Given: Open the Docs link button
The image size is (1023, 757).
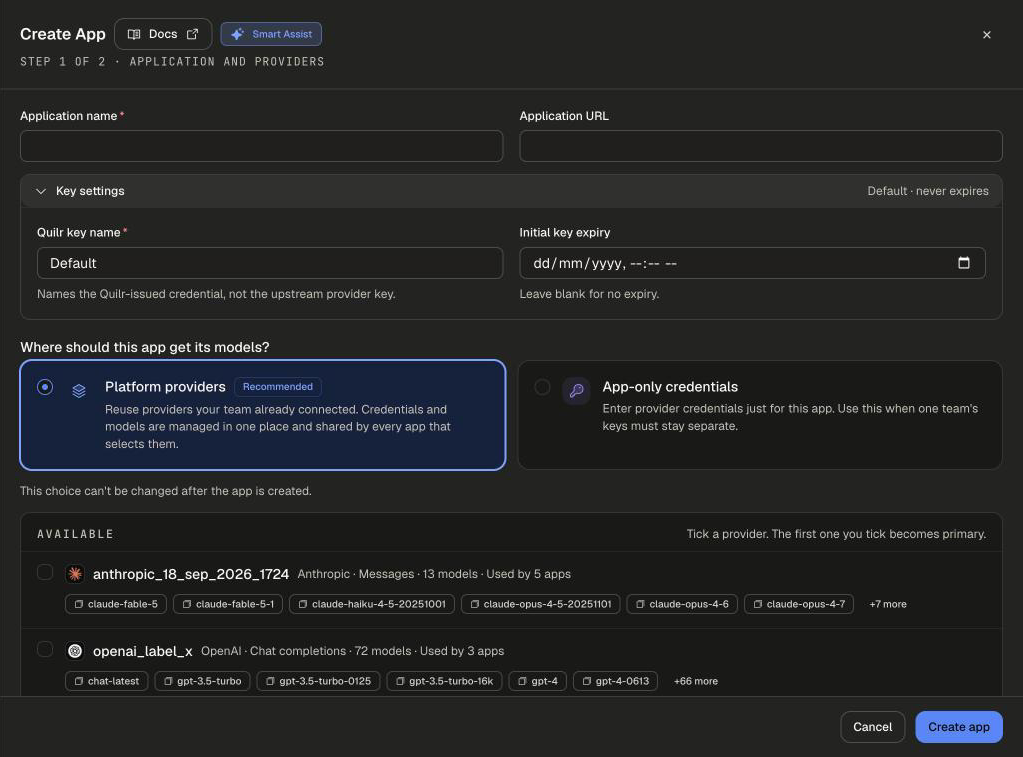Looking at the screenshot, I should click(x=163, y=34).
